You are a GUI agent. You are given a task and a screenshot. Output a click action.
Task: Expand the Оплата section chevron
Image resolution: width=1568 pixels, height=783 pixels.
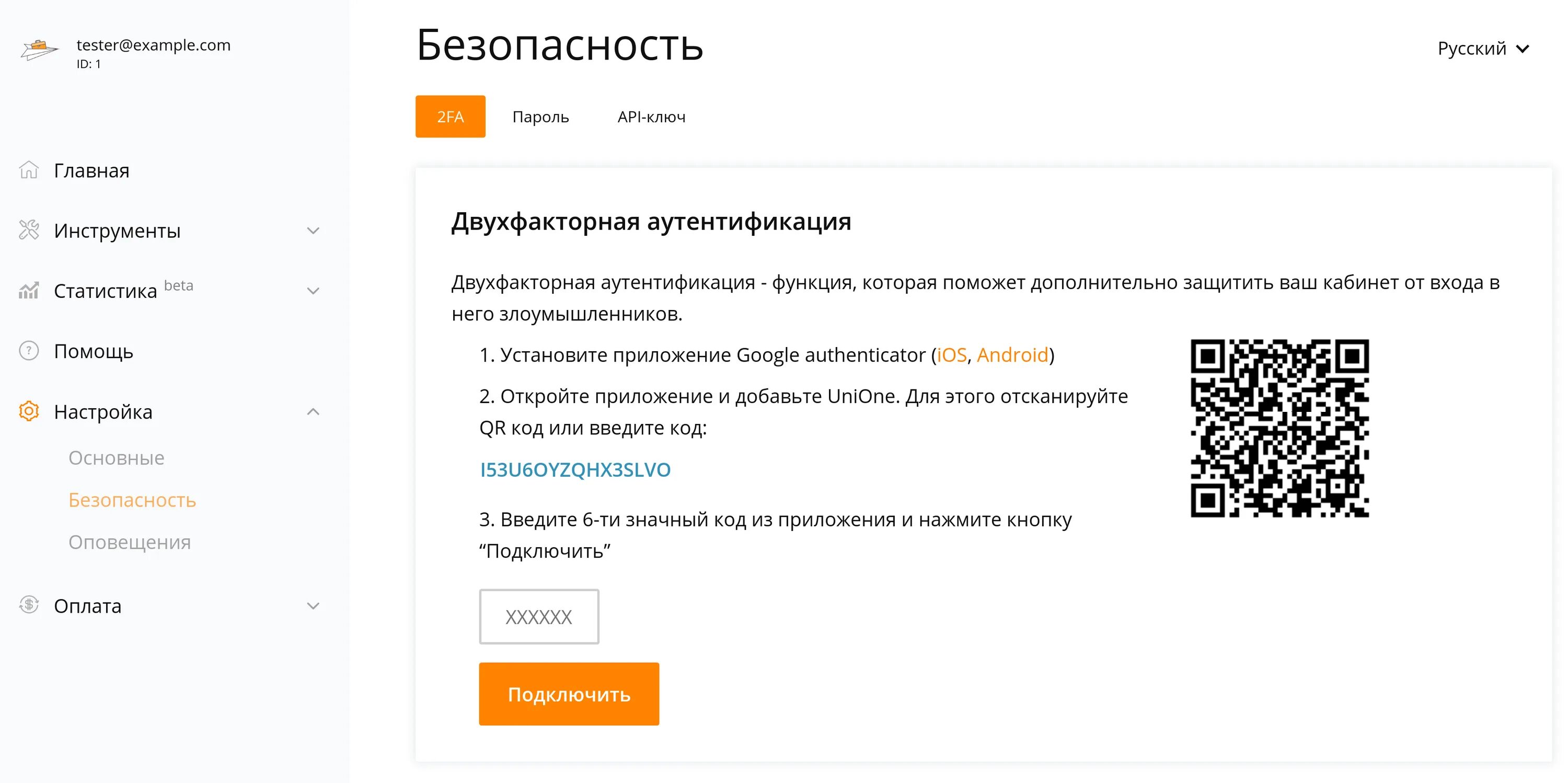(313, 606)
